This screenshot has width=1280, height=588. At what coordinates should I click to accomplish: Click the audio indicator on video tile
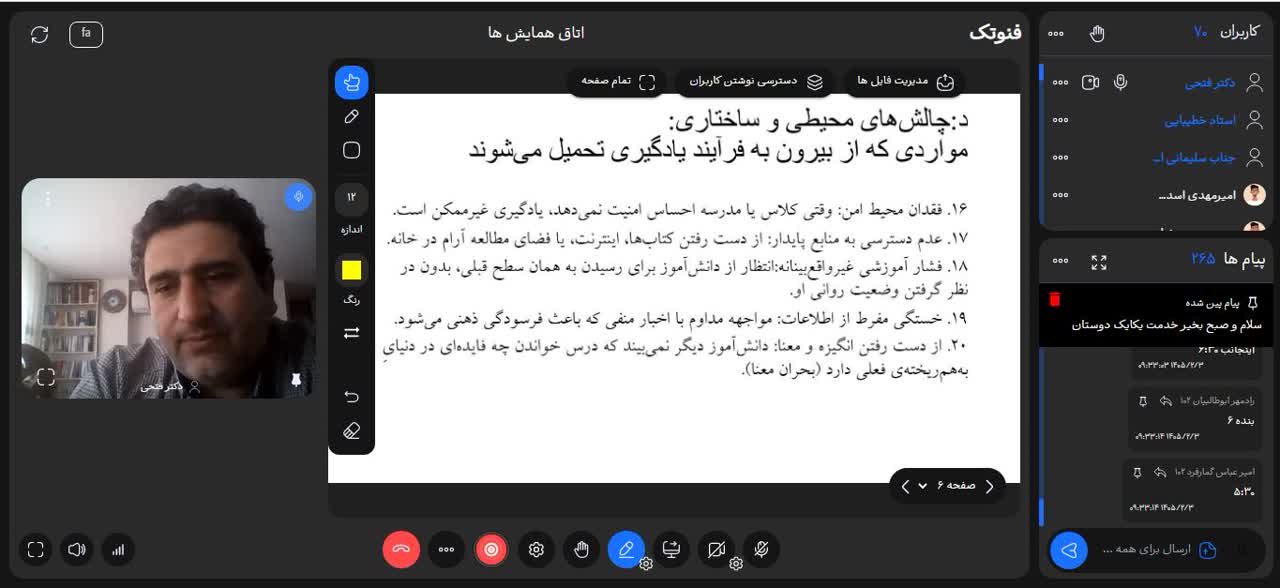pyautogui.click(x=297, y=197)
